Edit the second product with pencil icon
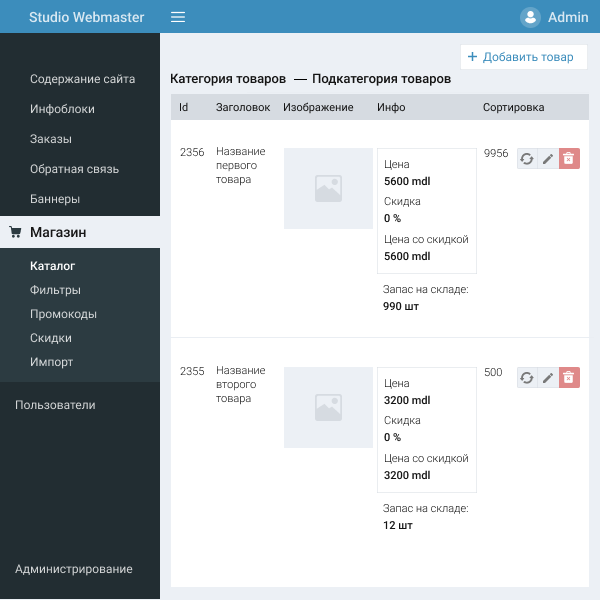The width and height of the screenshot is (600, 600). coord(548,377)
